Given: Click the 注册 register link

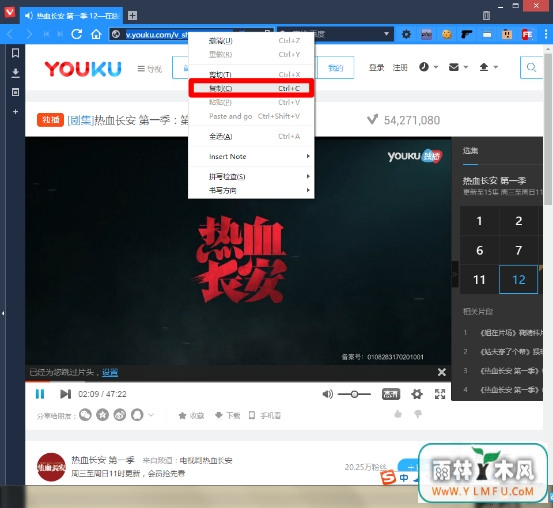Looking at the screenshot, I should click(400, 67).
